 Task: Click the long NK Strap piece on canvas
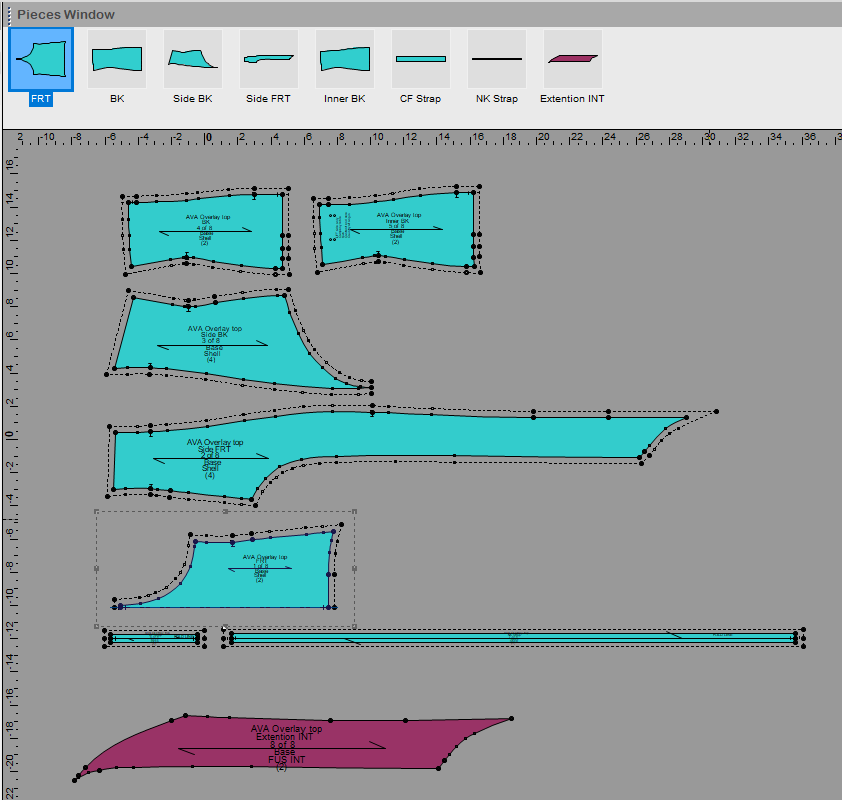(514, 638)
